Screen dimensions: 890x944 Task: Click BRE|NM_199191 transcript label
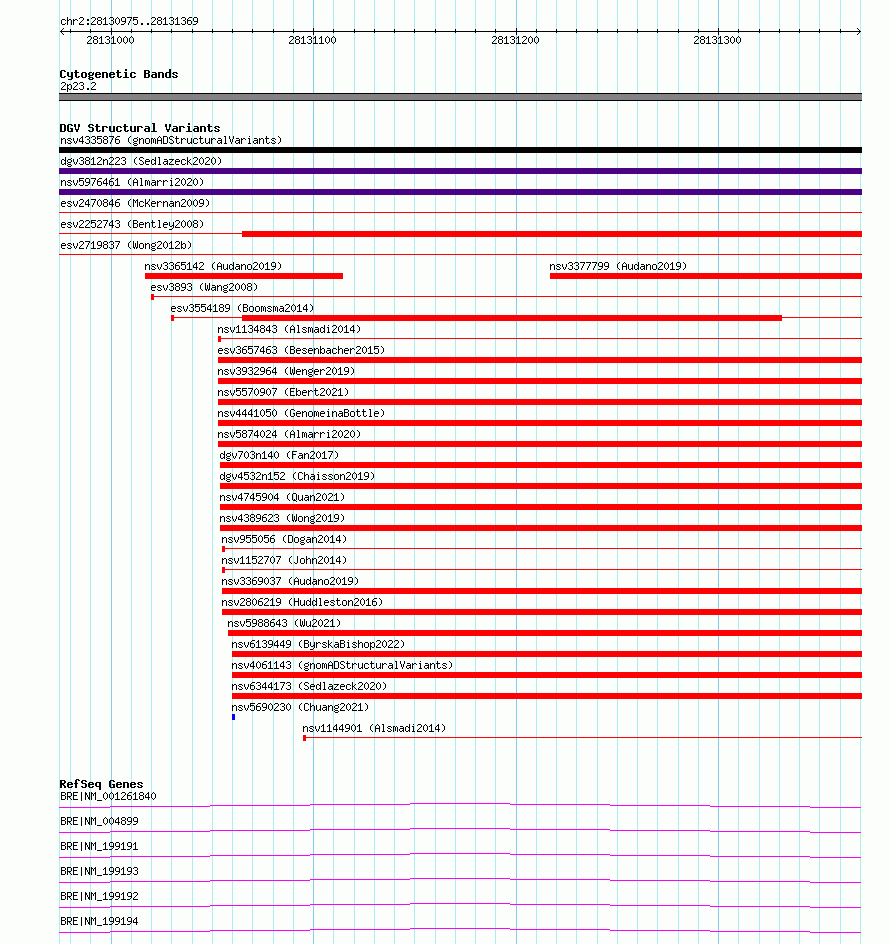tap(99, 846)
